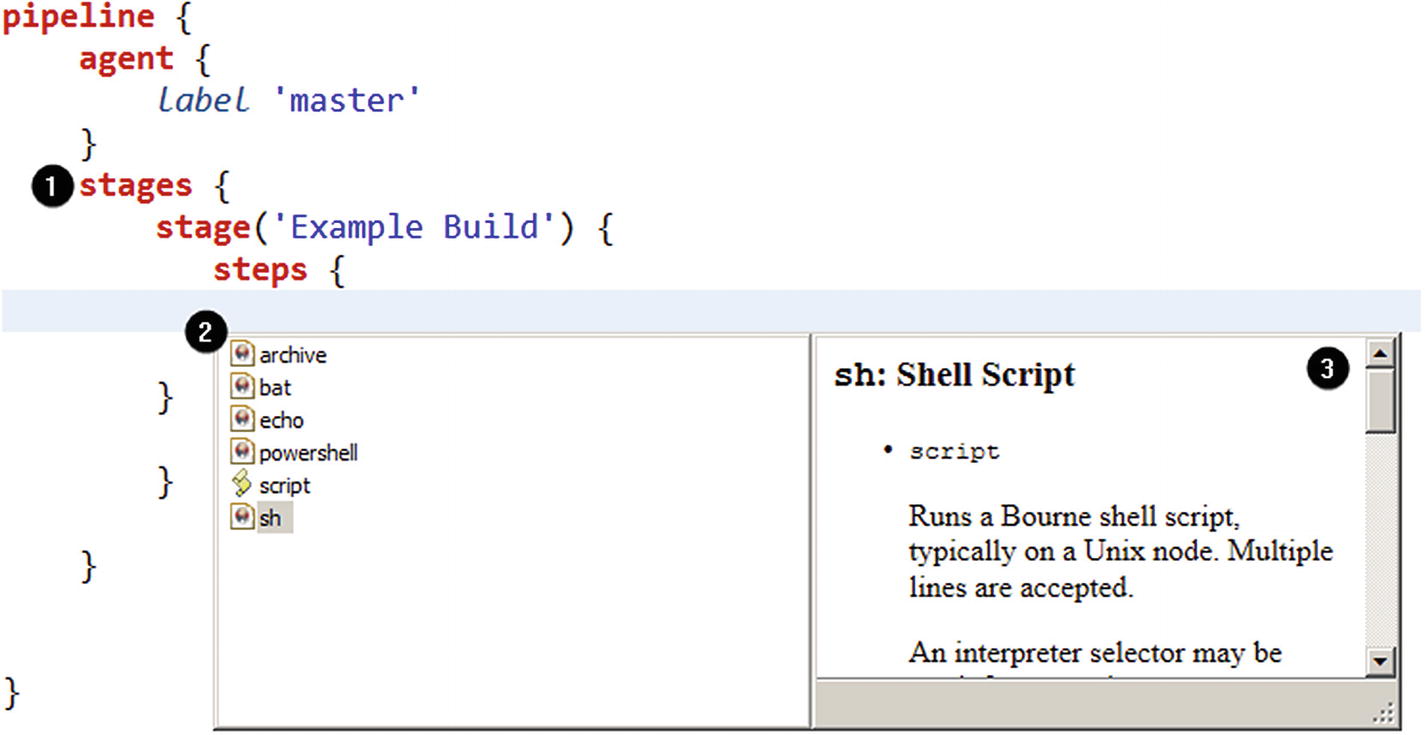Click the 'label' keyword in the editor
The image size is (1425, 735).
tap(204, 100)
